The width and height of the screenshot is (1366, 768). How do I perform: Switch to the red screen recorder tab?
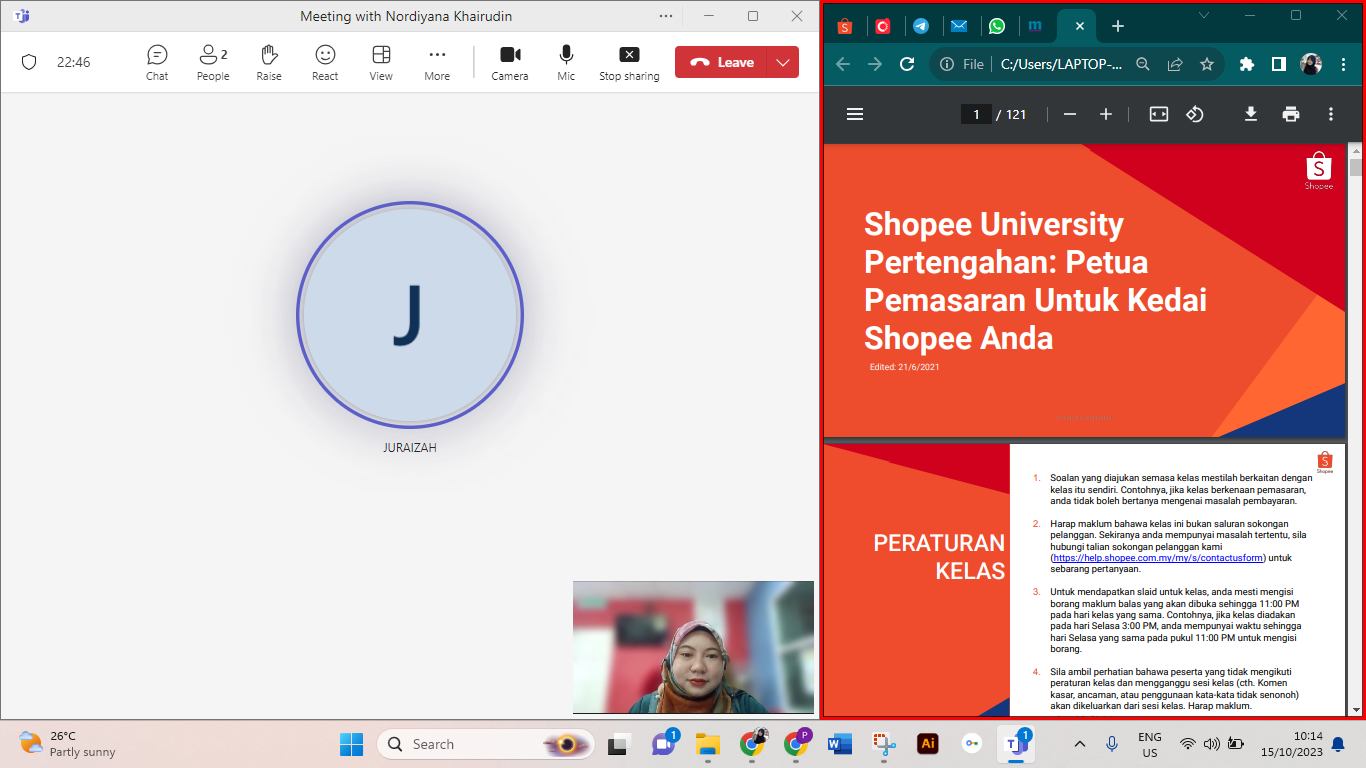883,26
